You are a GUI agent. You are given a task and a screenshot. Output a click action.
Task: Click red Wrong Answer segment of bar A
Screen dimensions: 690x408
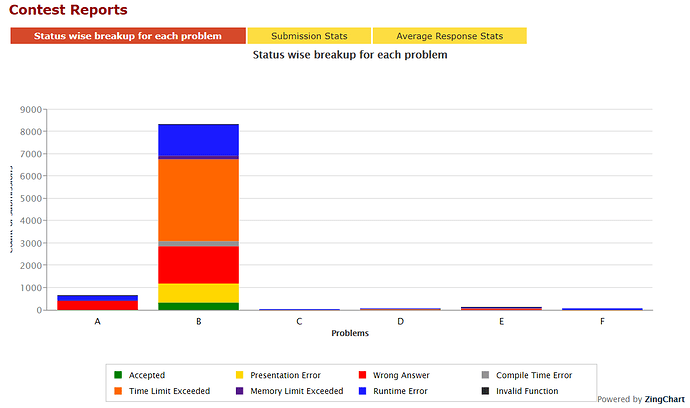pyautogui.click(x=98, y=305)
